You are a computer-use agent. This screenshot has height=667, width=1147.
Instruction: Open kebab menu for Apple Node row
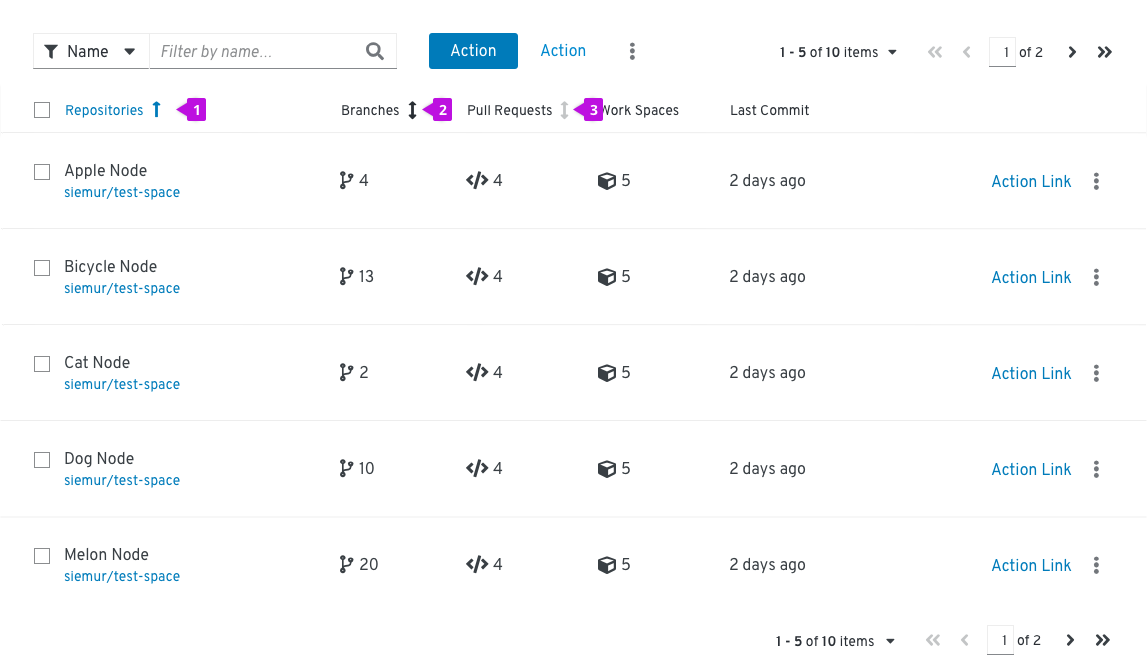pyautogui.click(x=1096, y=181)
